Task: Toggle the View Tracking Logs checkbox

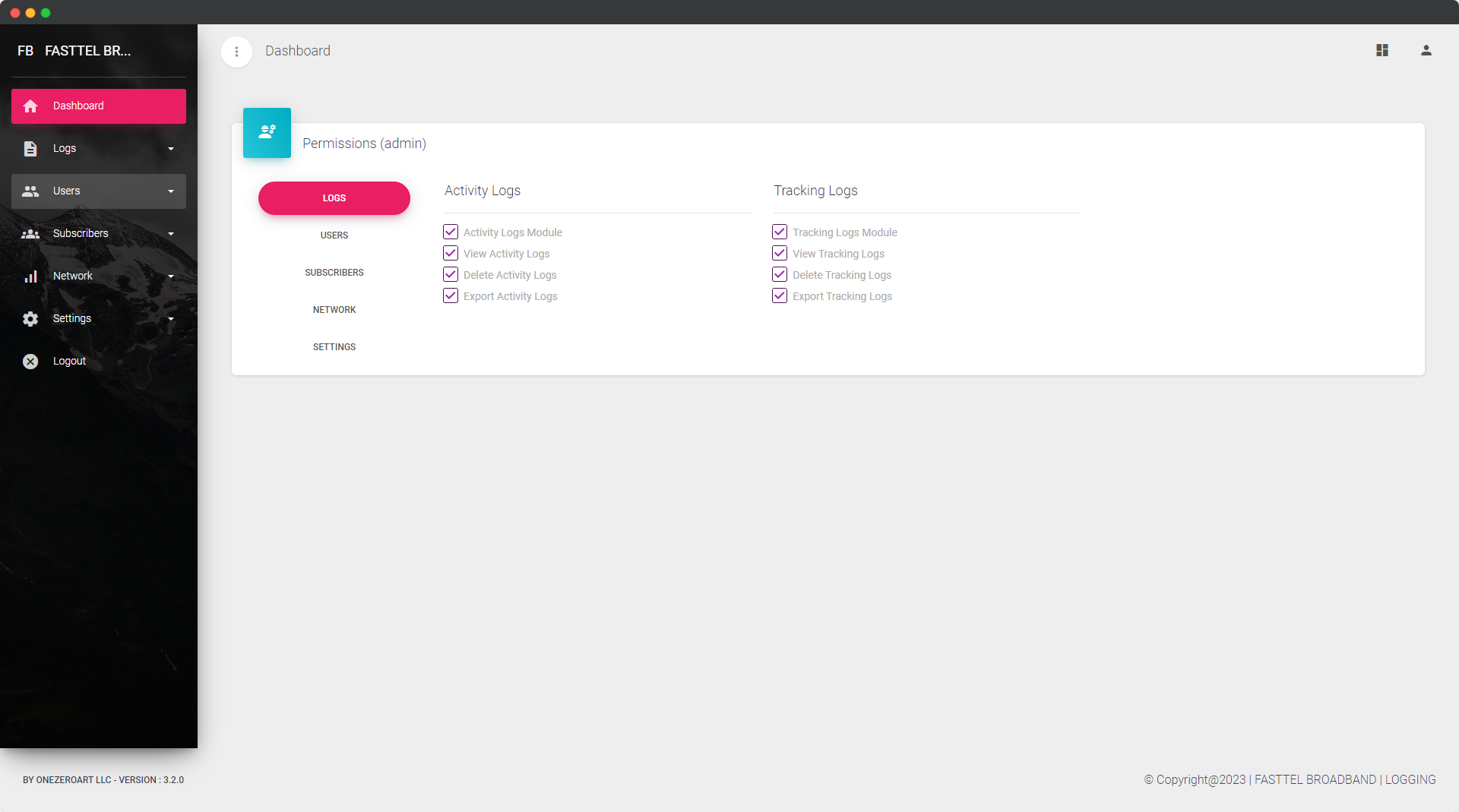Action: click(780, 253)
